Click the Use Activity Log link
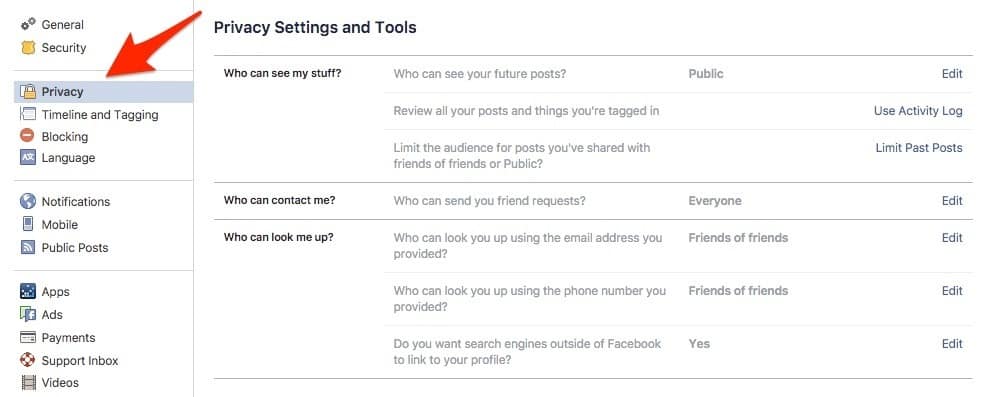 click(918, 111)
